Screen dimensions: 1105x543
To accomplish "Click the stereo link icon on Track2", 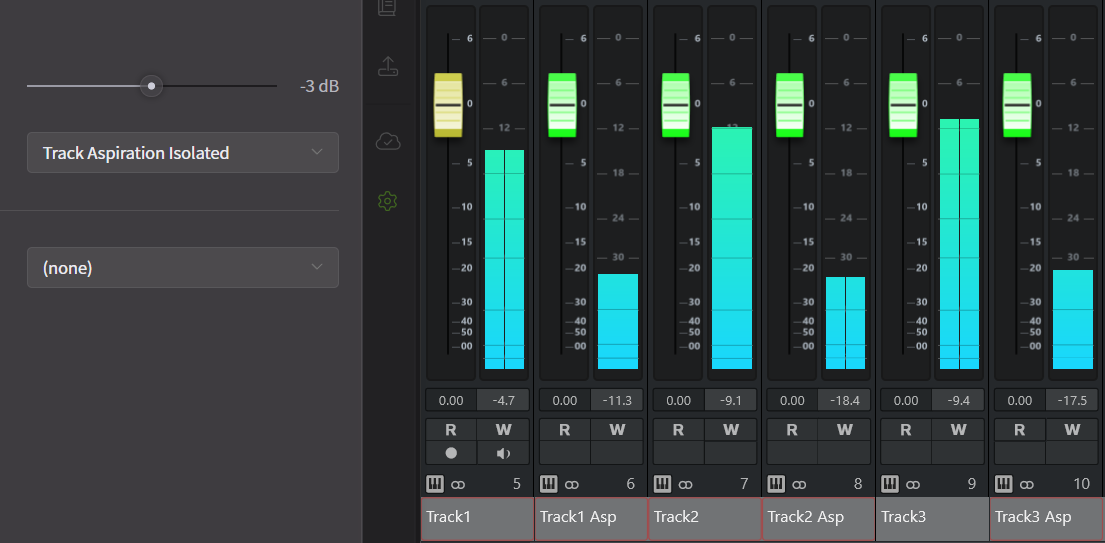I will 686,485.
